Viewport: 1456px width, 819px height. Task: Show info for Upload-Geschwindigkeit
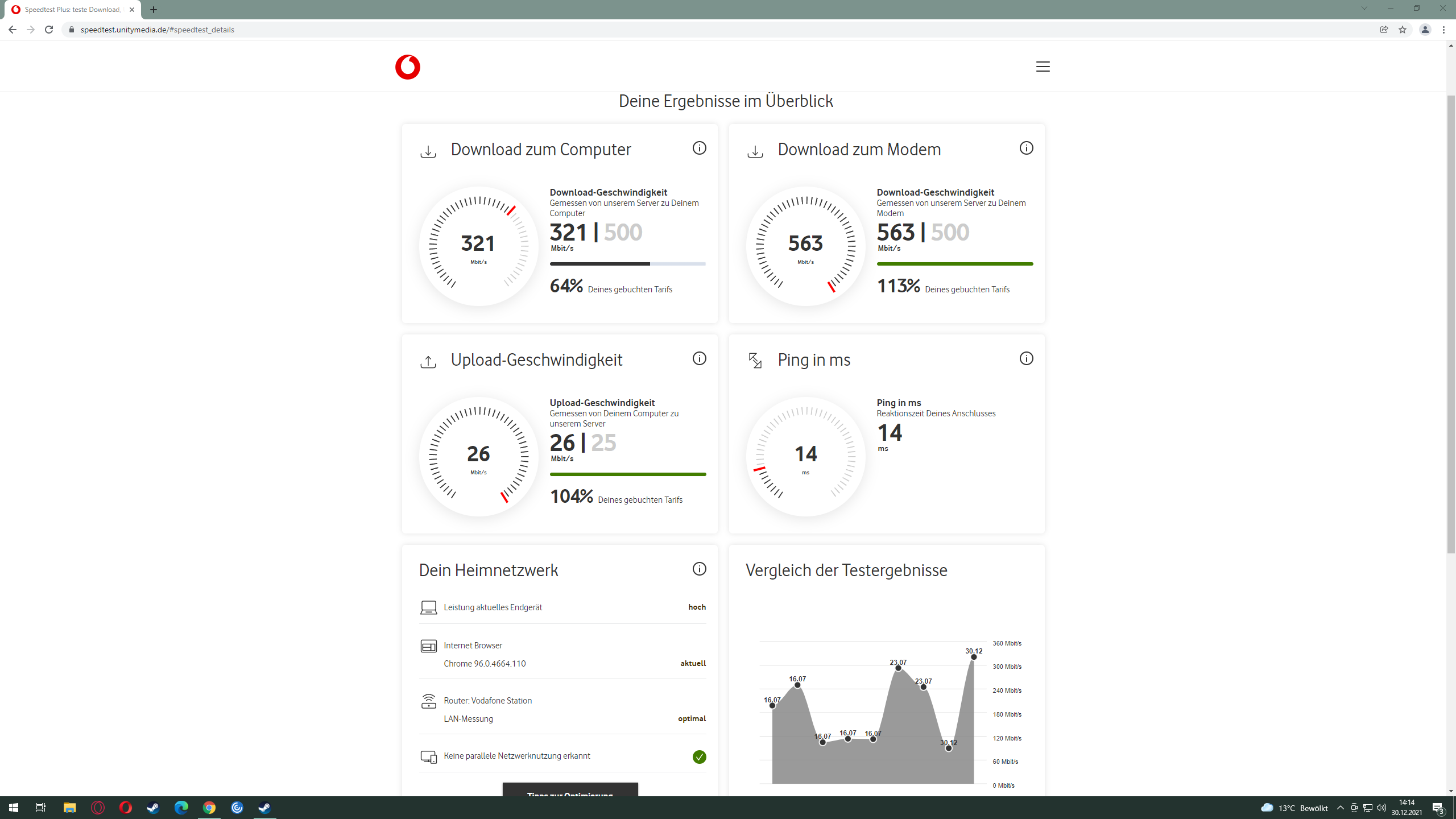point(699,359)
